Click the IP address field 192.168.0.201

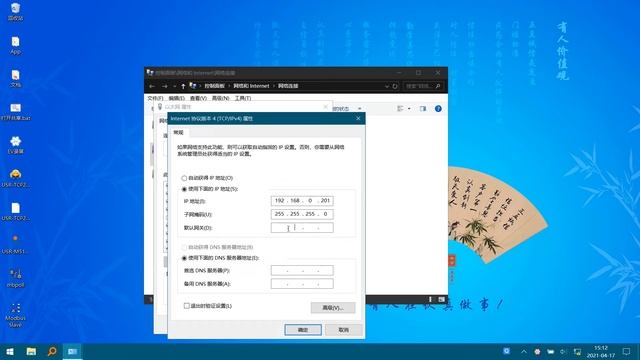[302, 201]
